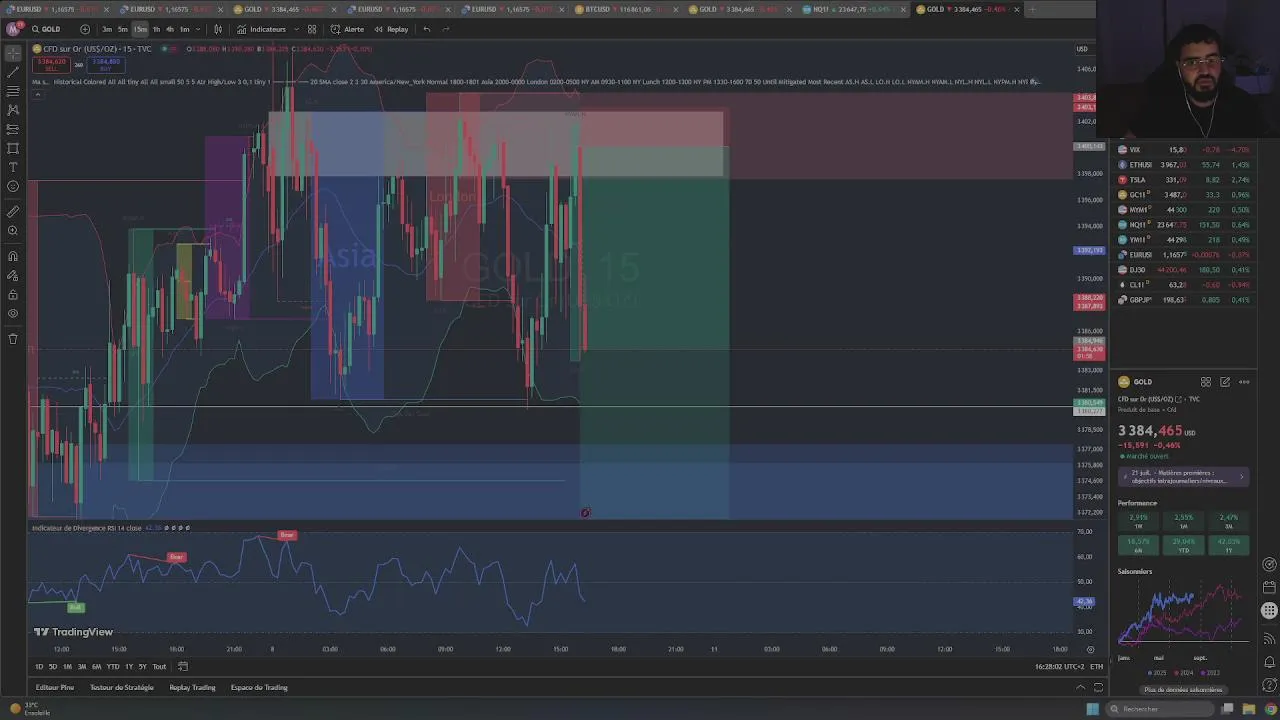Undo the last chart action

[427, 29]
